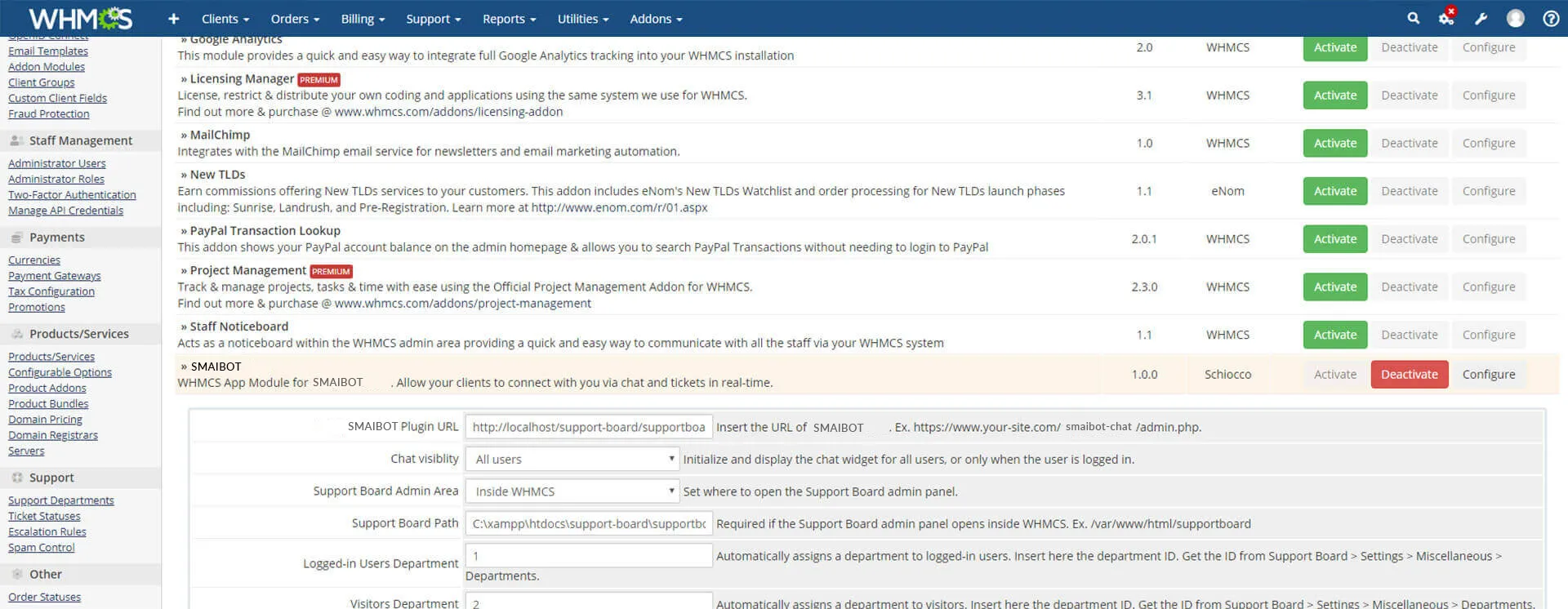This screenshot has height=609, width=1568.
Task: Click the Staff Management section icon
Action: point(16,140)
